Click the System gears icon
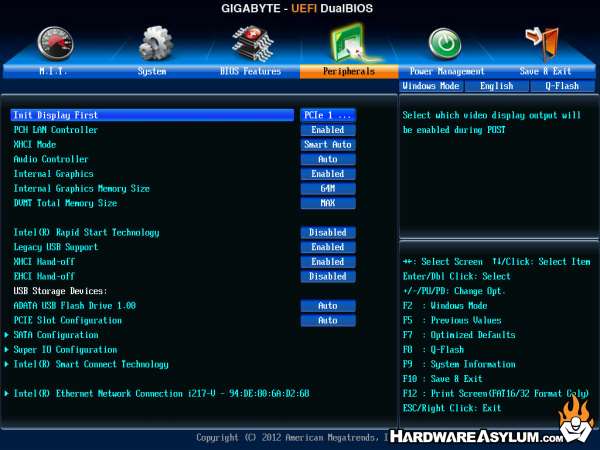 pos(155,43)
